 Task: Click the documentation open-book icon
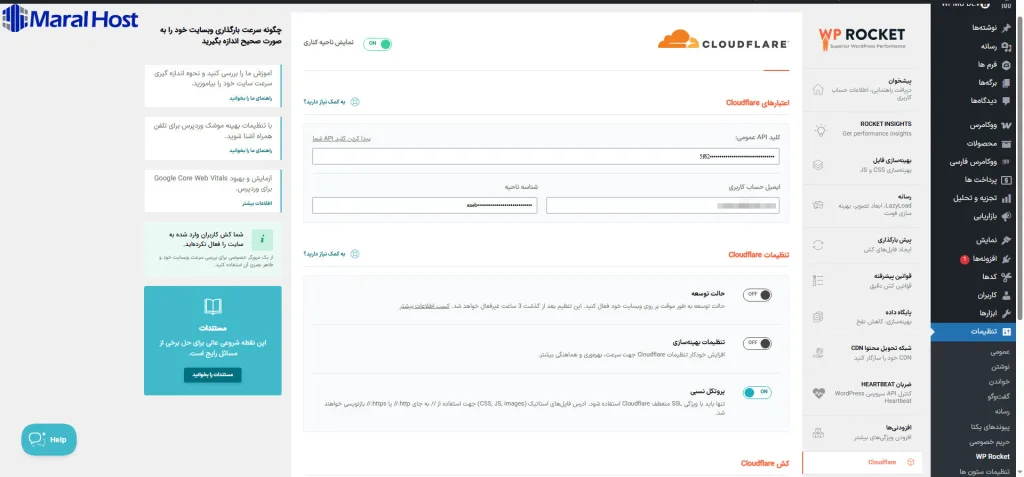213,306
